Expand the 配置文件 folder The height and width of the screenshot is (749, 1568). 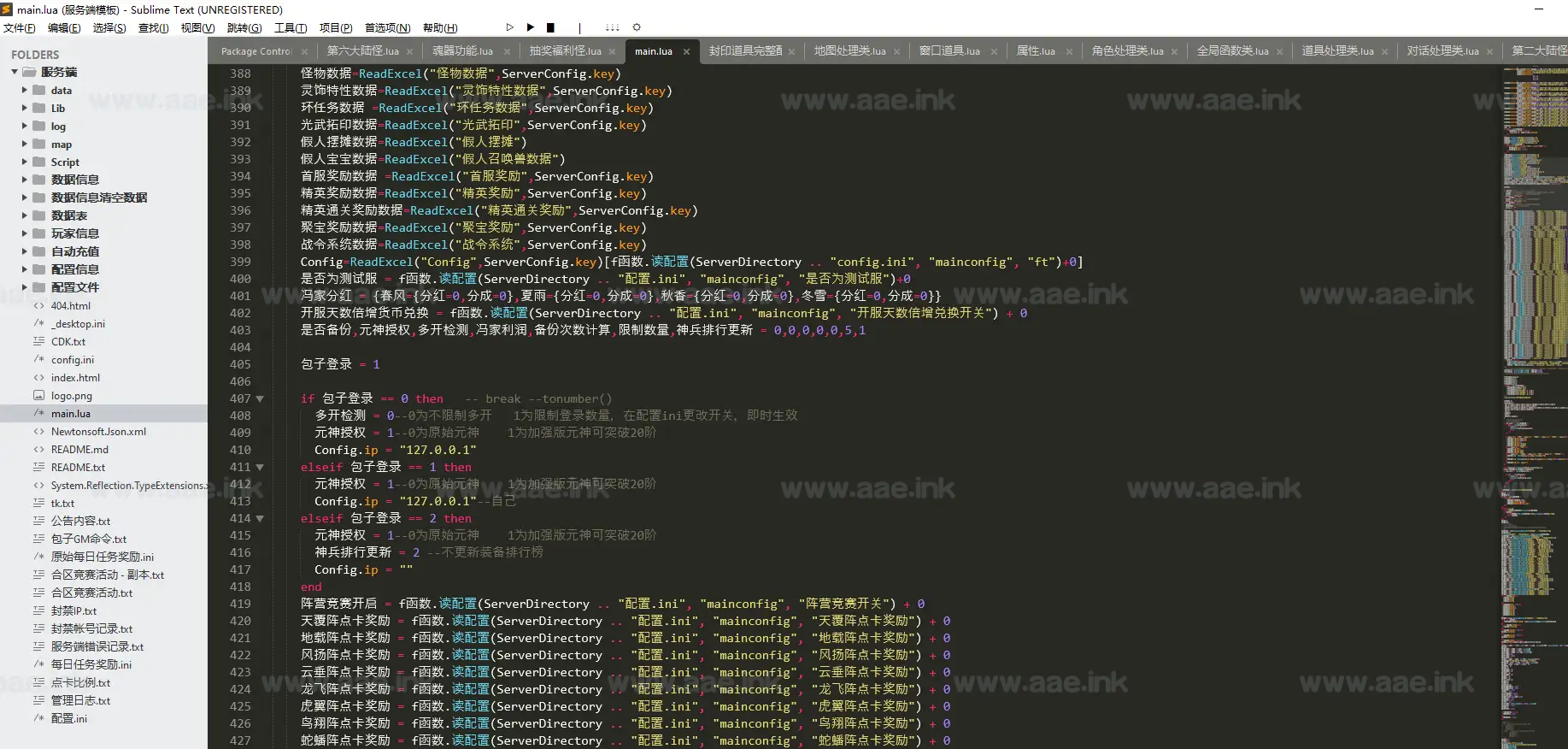tap(25, 287)
